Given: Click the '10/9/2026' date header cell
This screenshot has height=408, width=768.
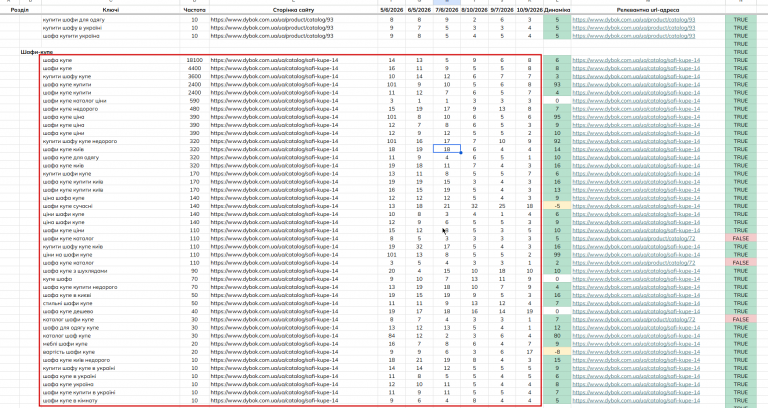Looking at the screenshot, I should [529, 10].
